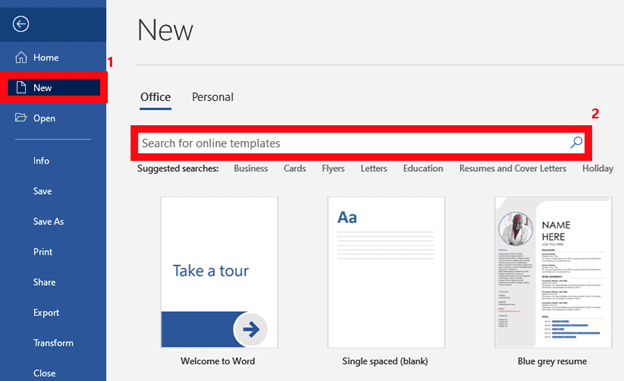The height and width of the screenshot is (381, 624).
Task: Select the Blue grey resume template thumbnail
Action: [553, 272]
